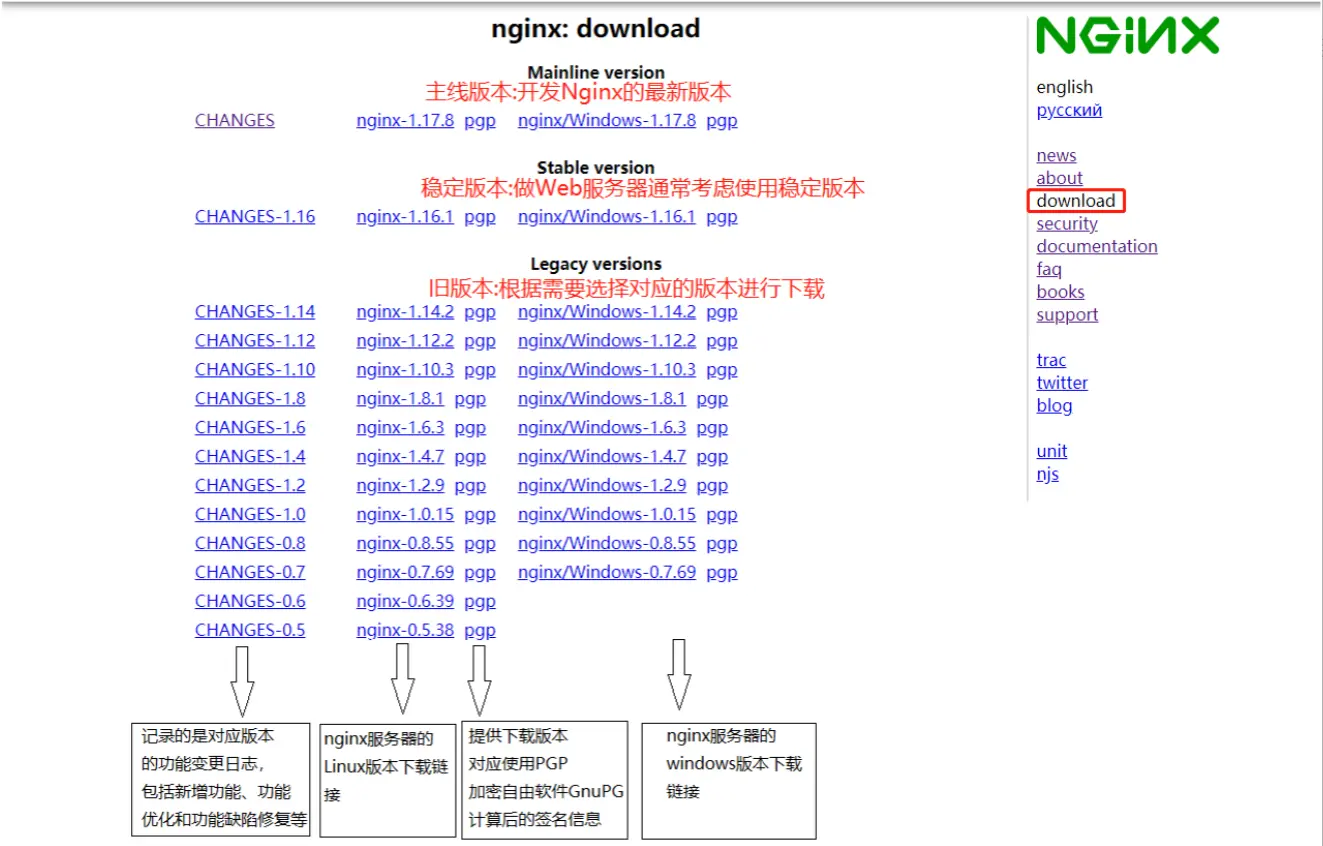Download nginx/Windows-1.17.8
The height and width of the screenshot is (846, 1323).
pos(607,120)
